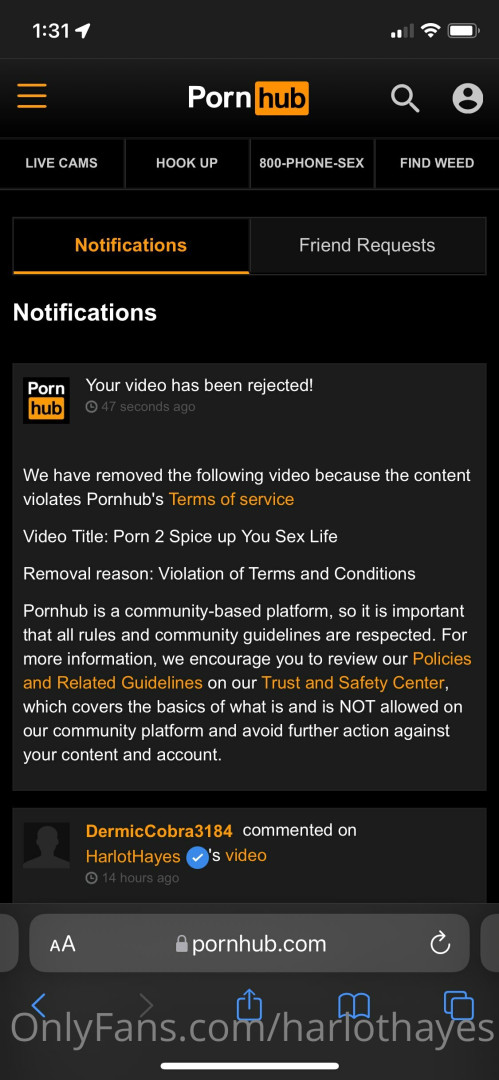Screen dimensions: 499x1080
Task: Tap the search magnifier icon
Action: [x=405, y=98]
